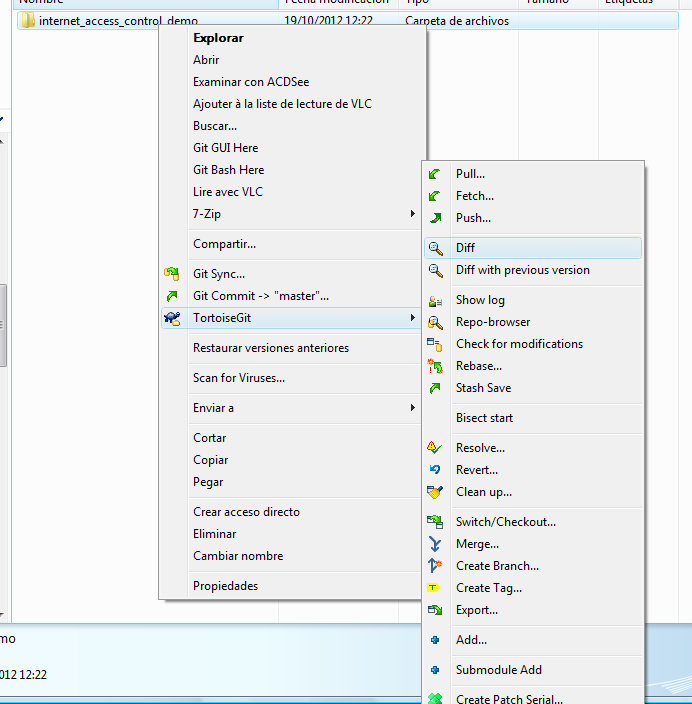The image size is (692, 704).
Task: Expand the TortoiseGit submenu arrow
Action: click(412, 317)
